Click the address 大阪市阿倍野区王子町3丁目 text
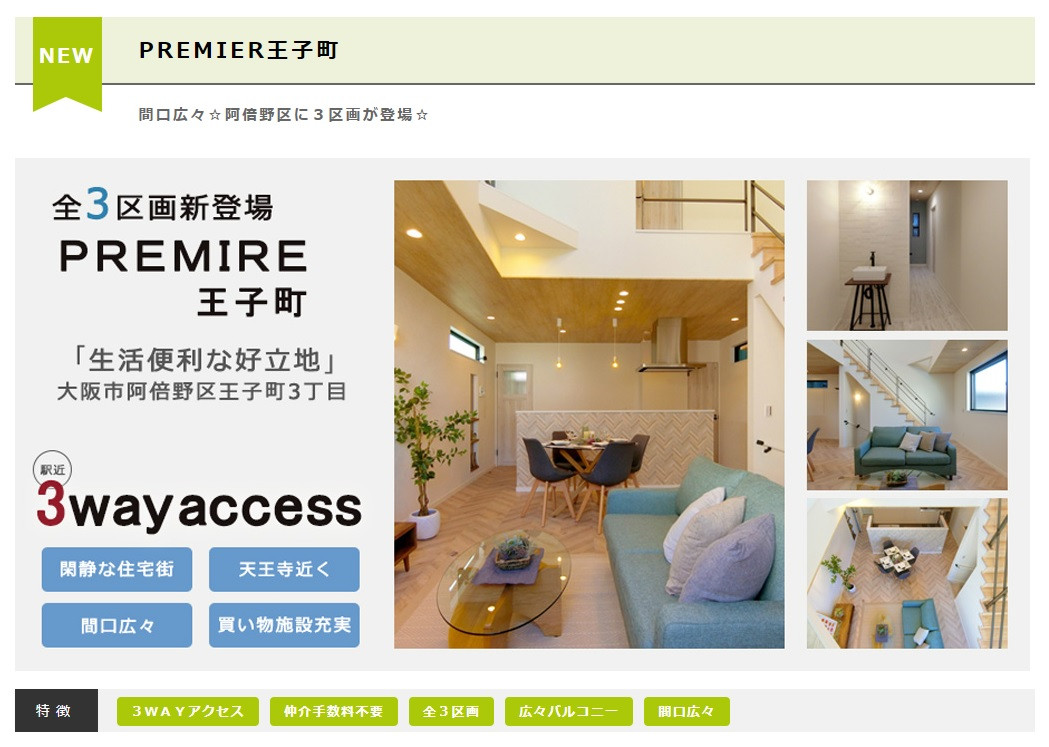Viewport: 1049px width, 747px height. 201,391
